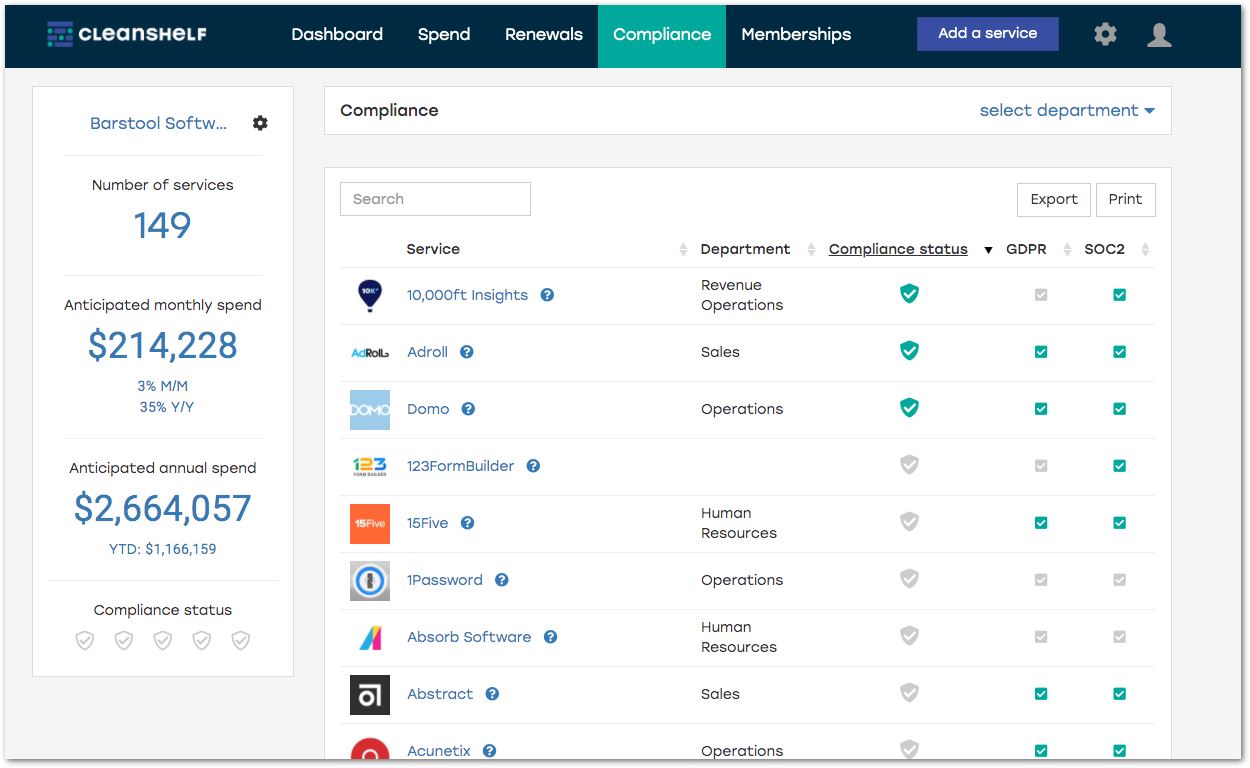Click the Compliance status column header
1250x768 pixels.
tap(898, 250)
